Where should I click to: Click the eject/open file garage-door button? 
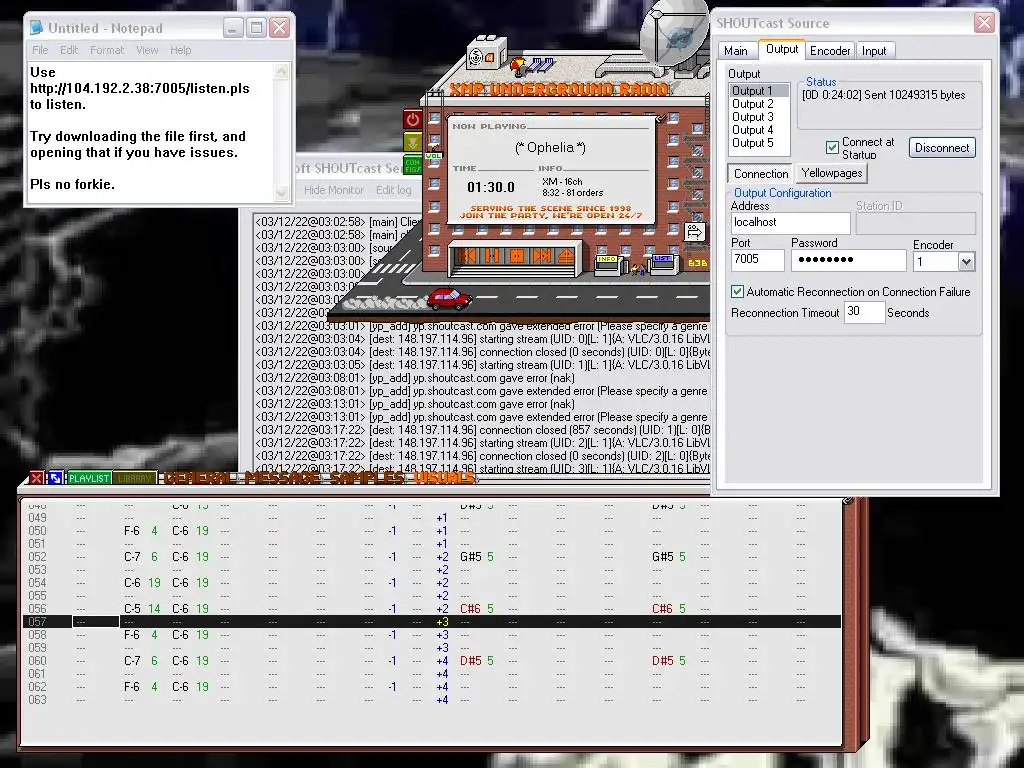point(566,255)
